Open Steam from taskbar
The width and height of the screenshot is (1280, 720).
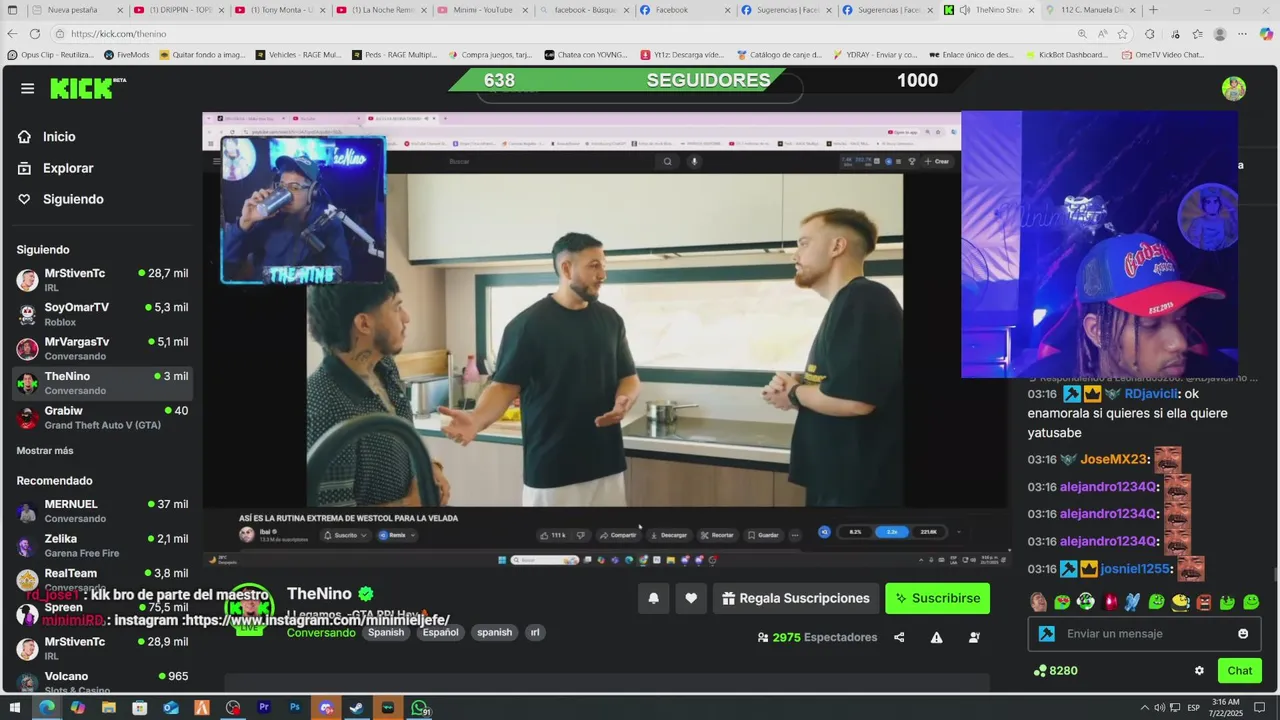pos(357,708)
